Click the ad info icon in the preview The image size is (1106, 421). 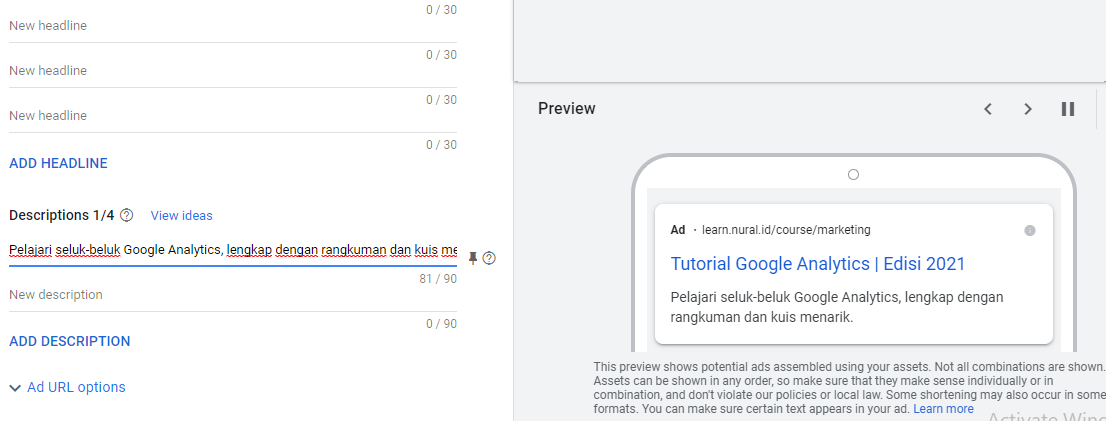pos(1030,231)
